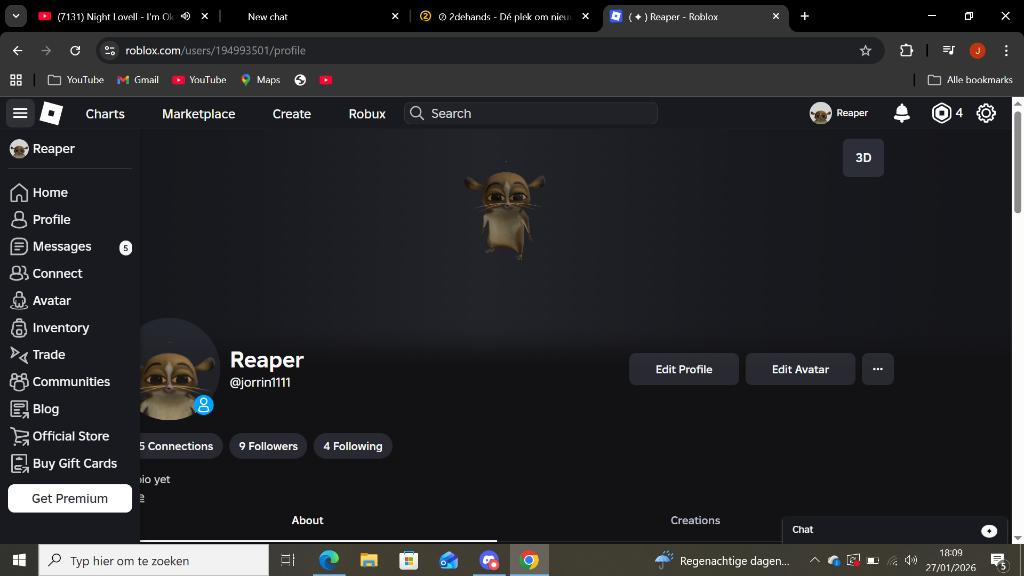Open Microsoft Edge from taskbar

(x=328, y=560)
